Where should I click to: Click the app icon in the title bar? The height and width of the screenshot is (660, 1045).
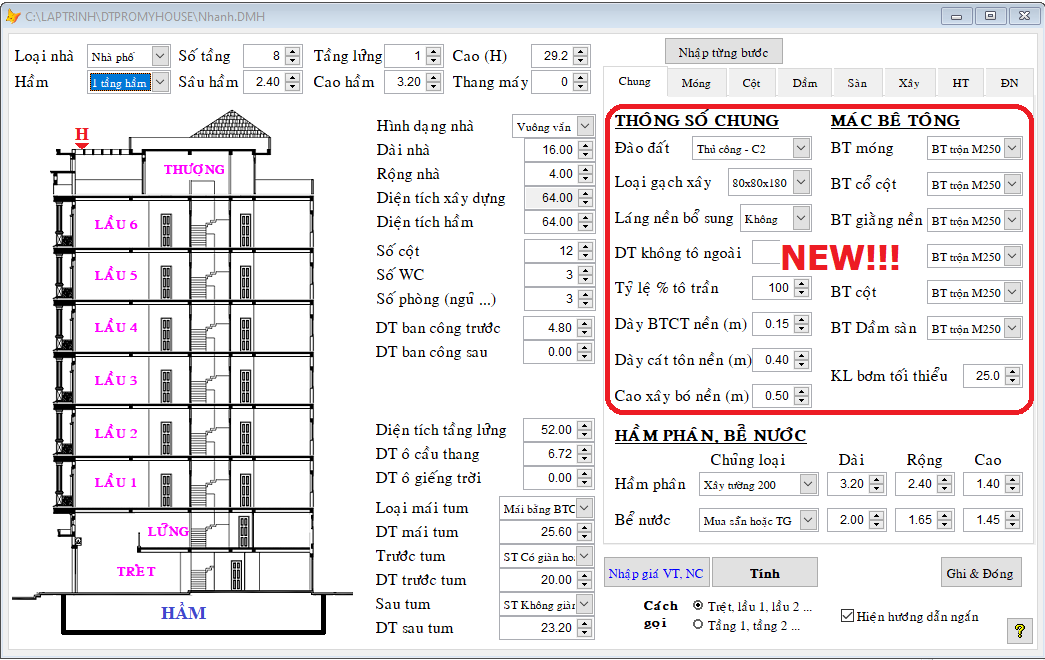[x=13, y=16]
